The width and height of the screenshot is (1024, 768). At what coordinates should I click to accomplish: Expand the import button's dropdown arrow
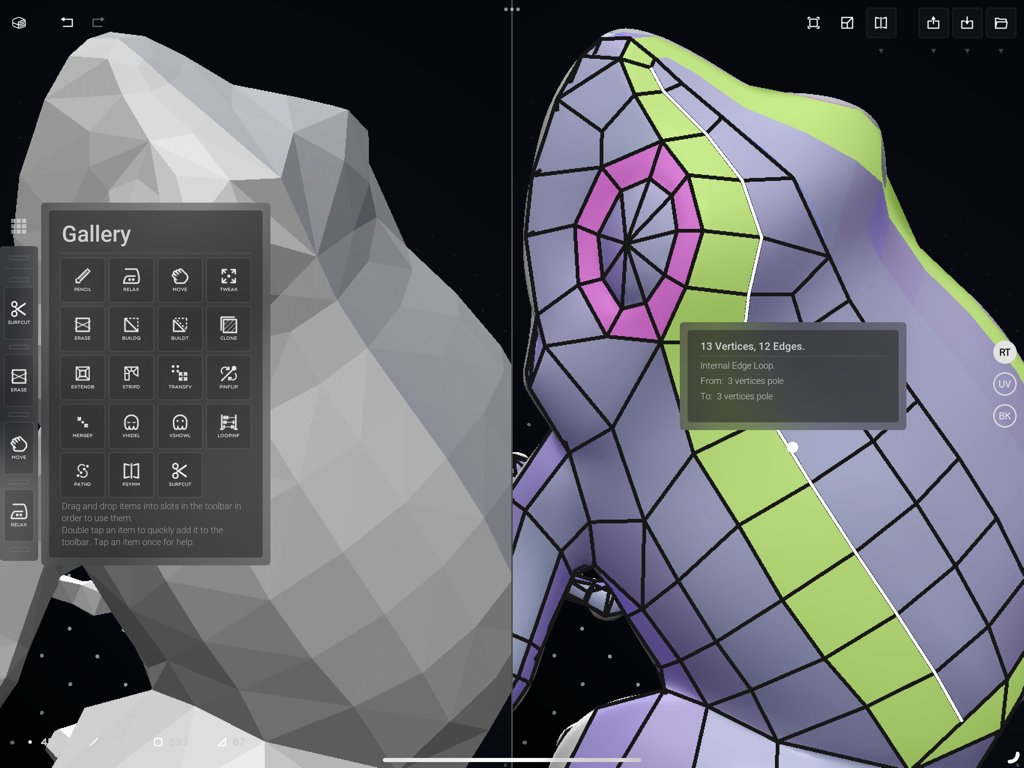coord(967,50)
